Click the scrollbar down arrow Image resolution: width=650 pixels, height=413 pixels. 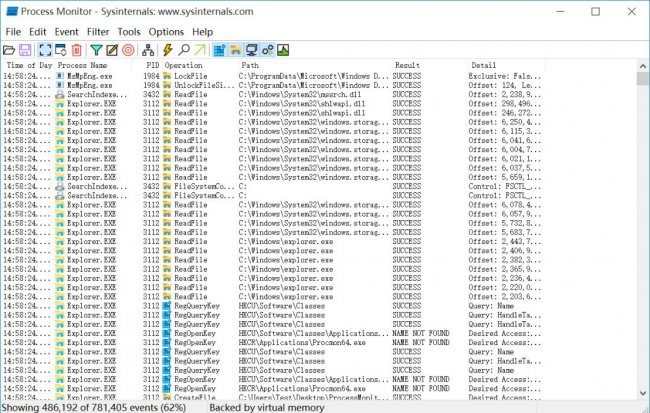[x=643, y=393]
